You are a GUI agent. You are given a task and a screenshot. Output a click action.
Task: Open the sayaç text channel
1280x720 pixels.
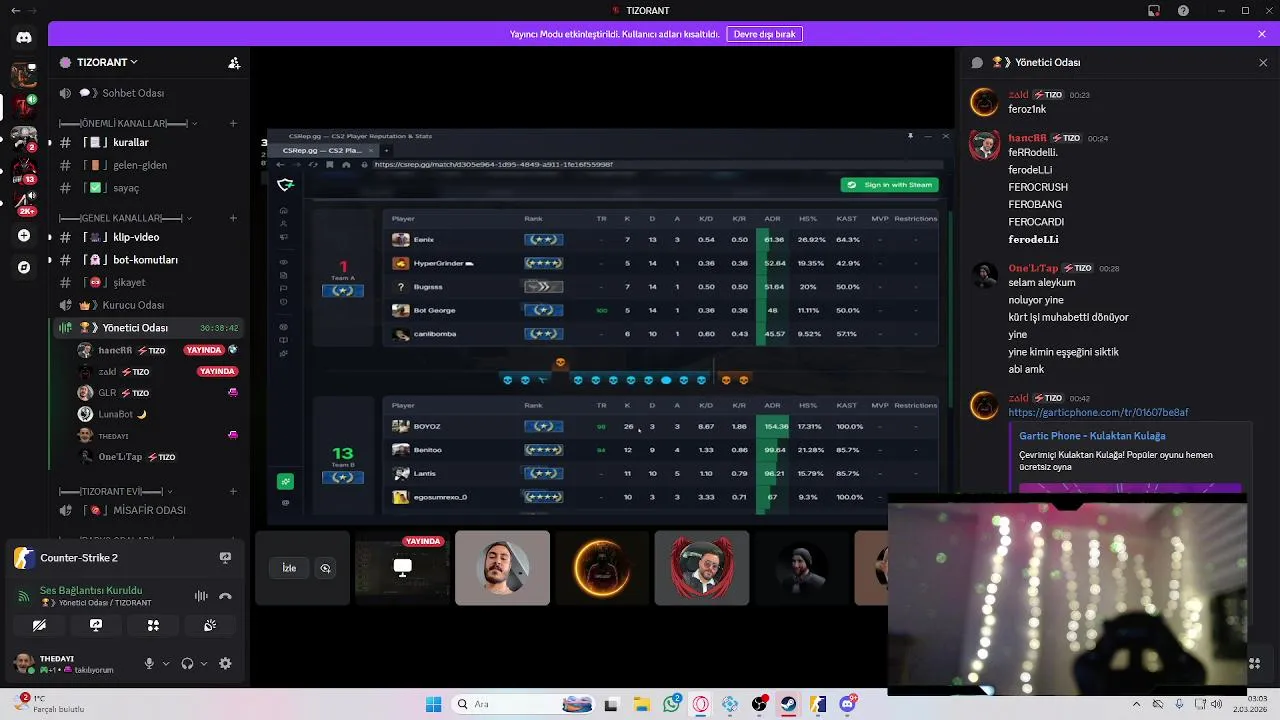[148, 188]
